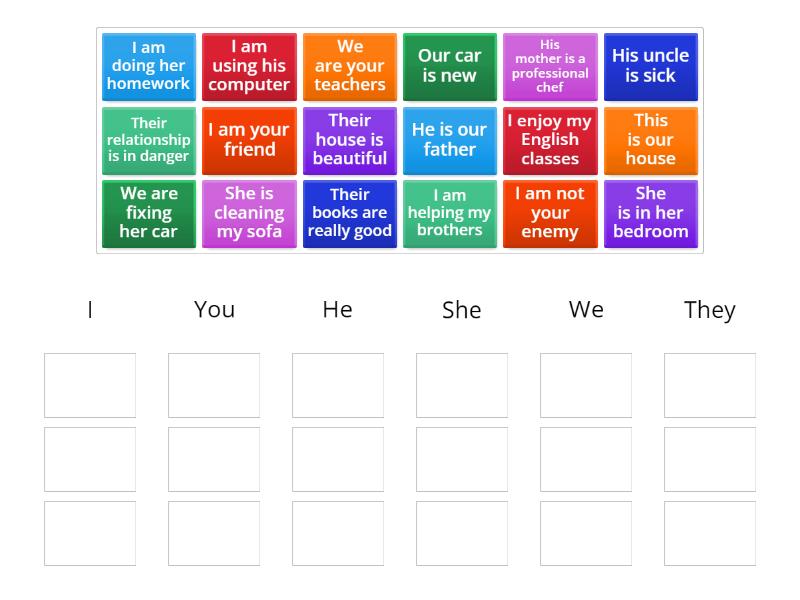
Task: Click the "I am helping my brothers" tile
Action: click(450, 214)
